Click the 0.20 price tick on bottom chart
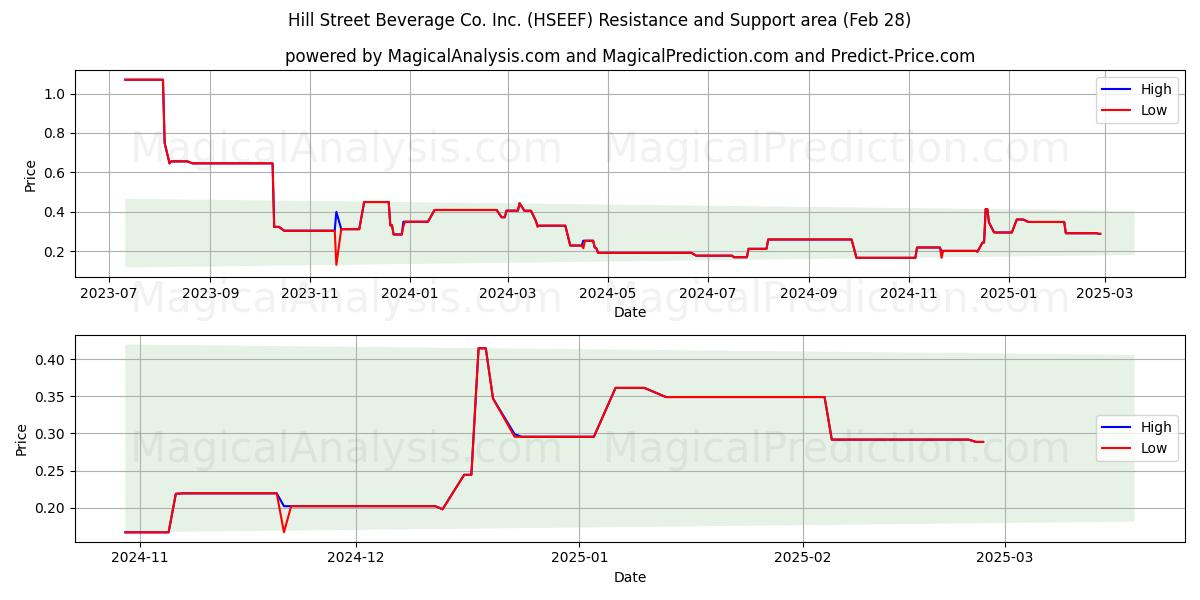 point(52,508)
